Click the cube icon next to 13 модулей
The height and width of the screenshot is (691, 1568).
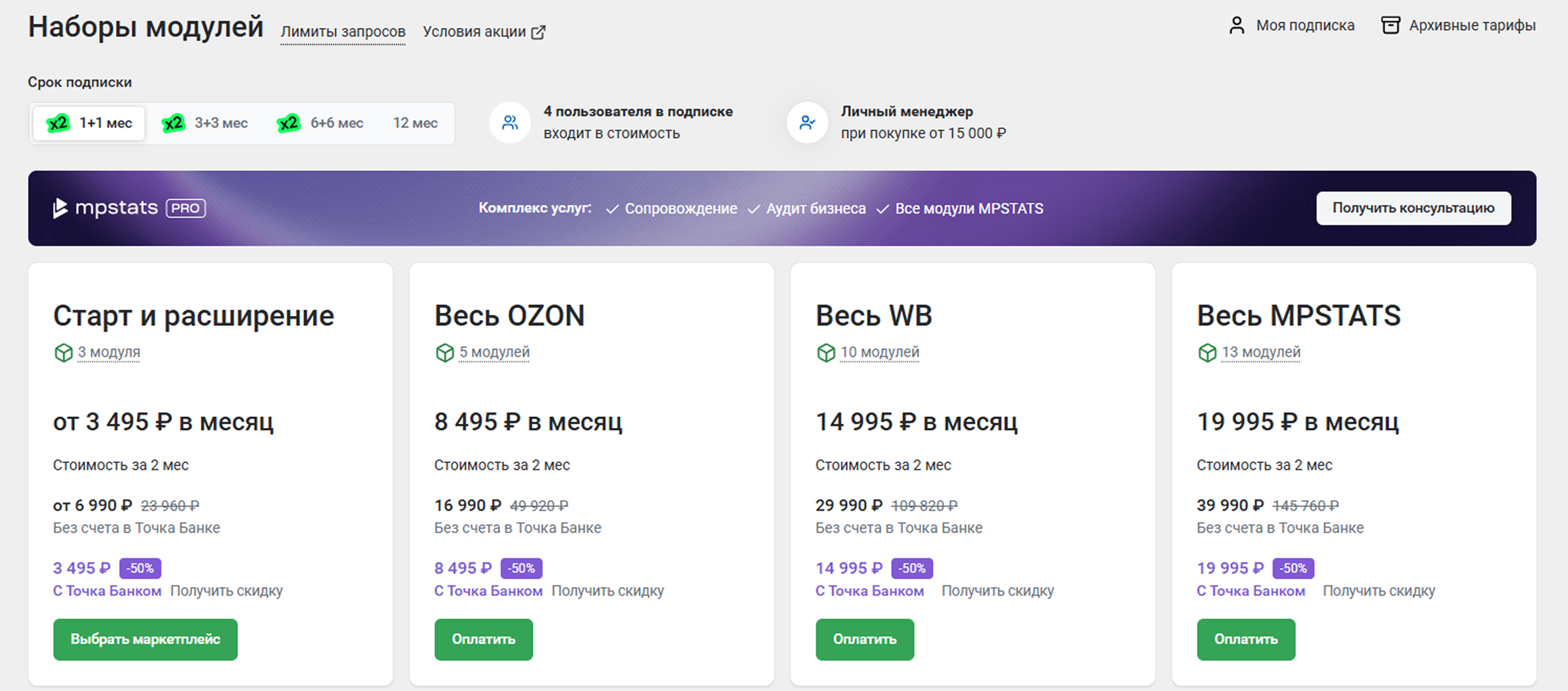(1207, 353)
